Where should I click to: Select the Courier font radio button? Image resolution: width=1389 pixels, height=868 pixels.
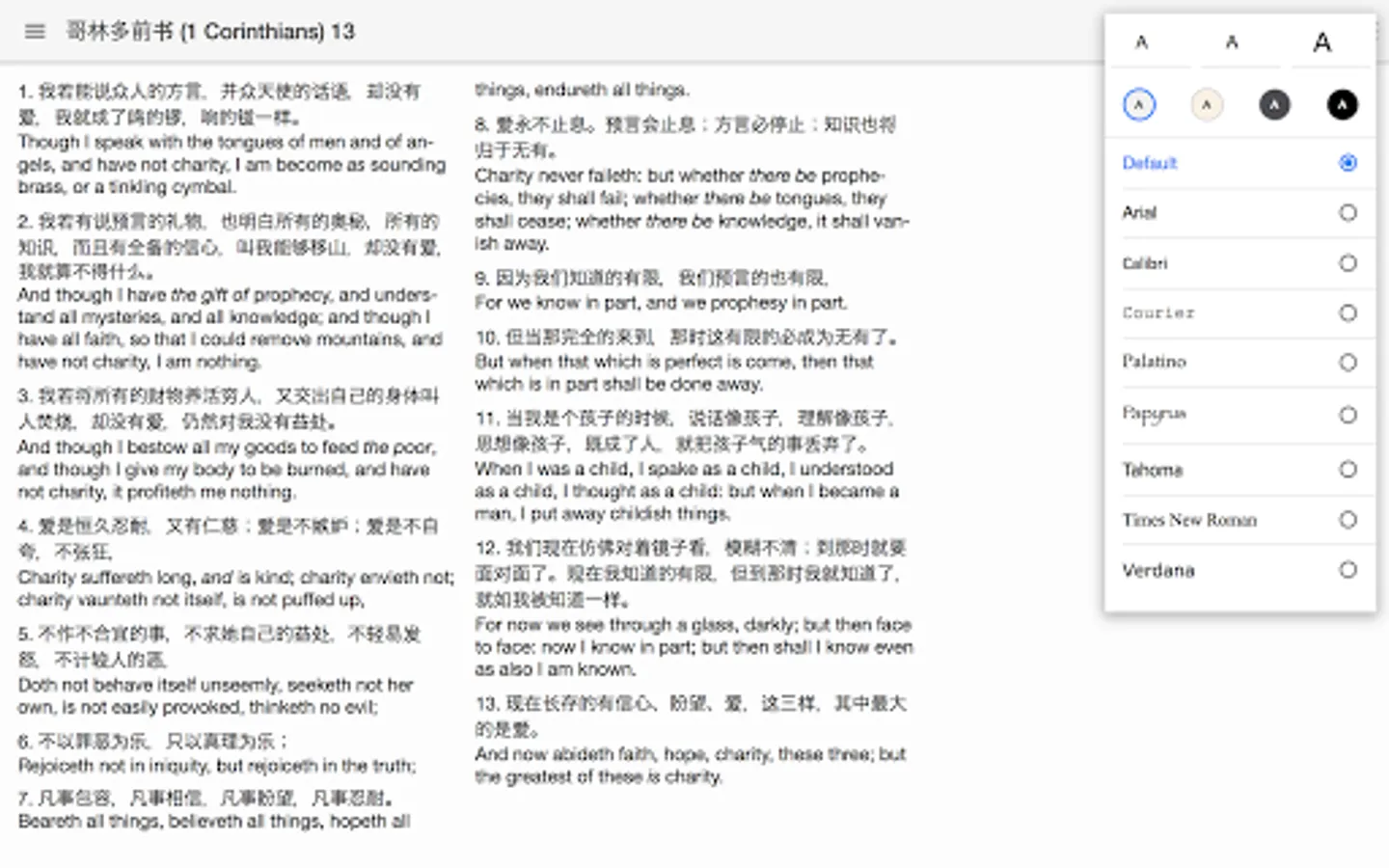pyautogui.click(x=1348, y=312)
